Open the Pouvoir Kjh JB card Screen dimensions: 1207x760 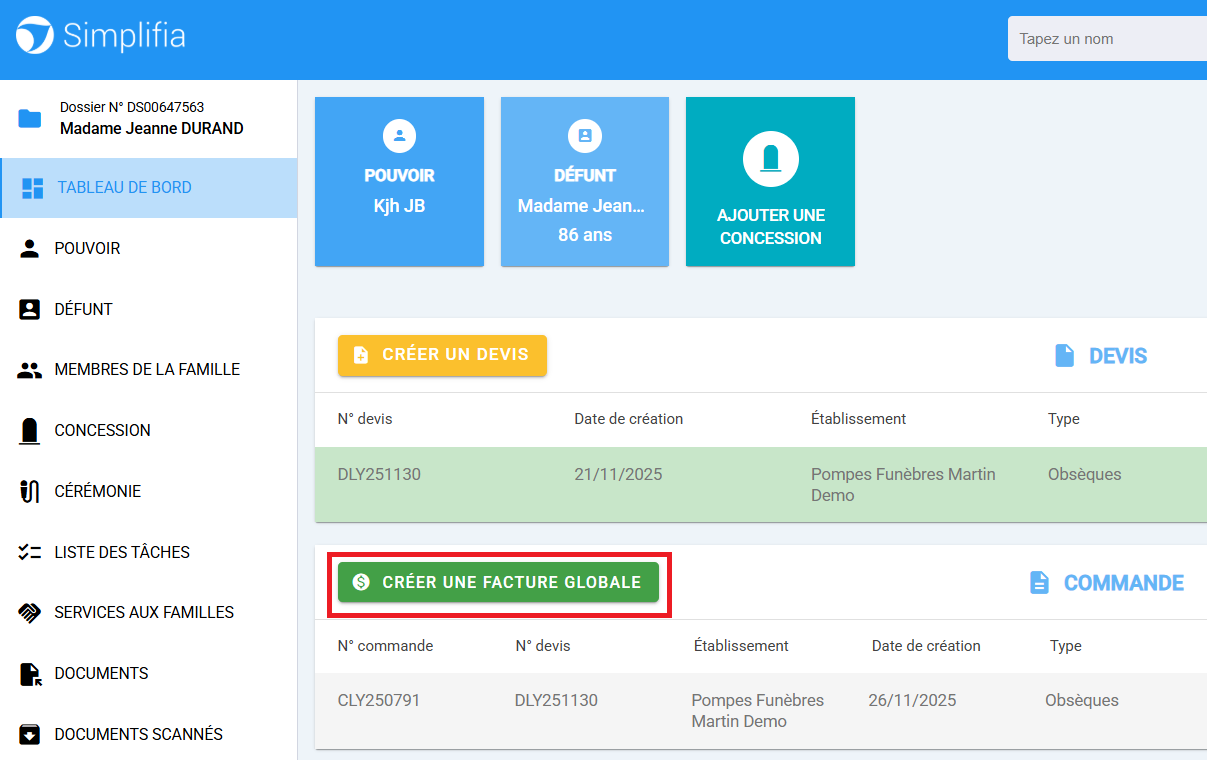point(399,182)
